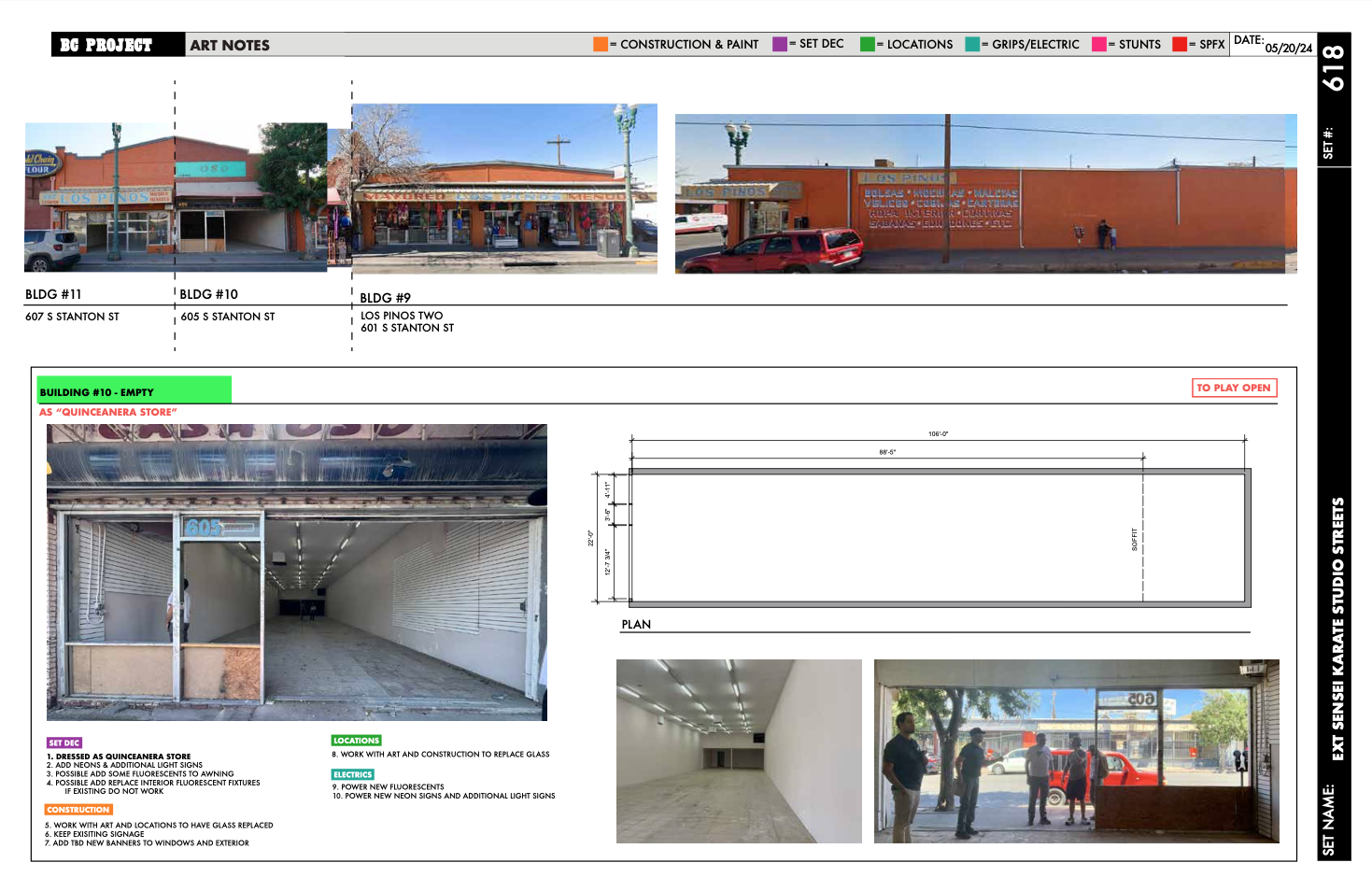Select the ART NOTES heading
The image size is (1372, 891).
230,45
